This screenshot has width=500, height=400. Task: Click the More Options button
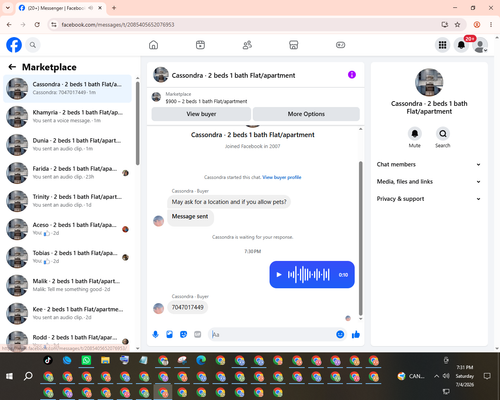306,114
